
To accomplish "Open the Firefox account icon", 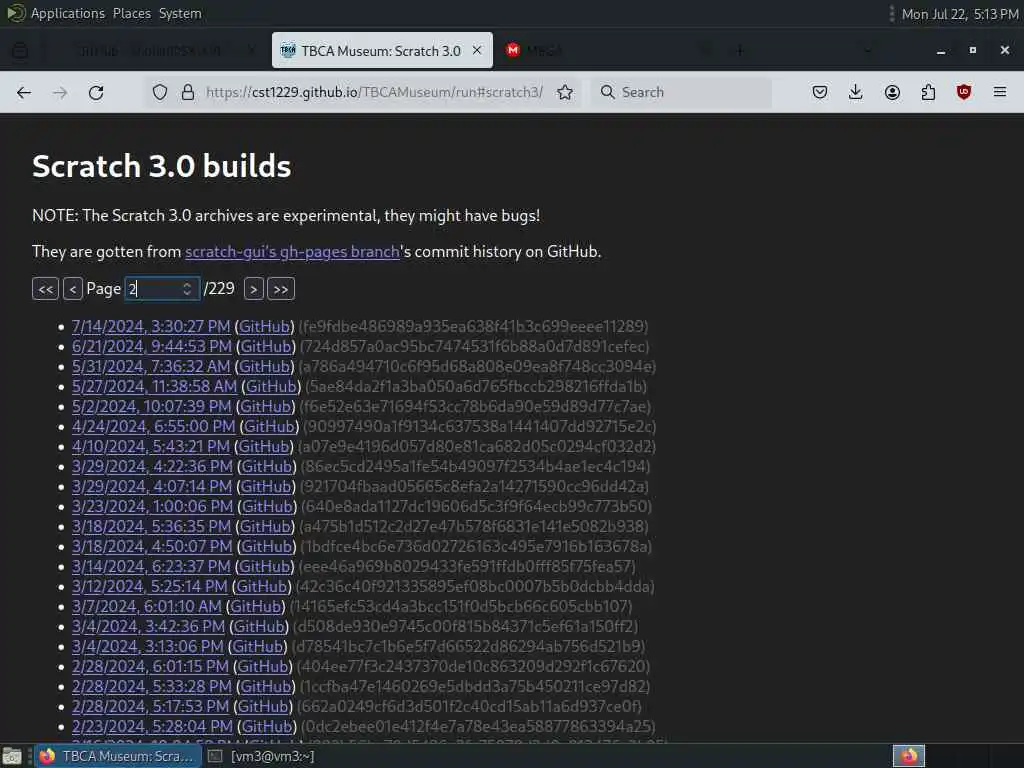I will click(892, 92).
